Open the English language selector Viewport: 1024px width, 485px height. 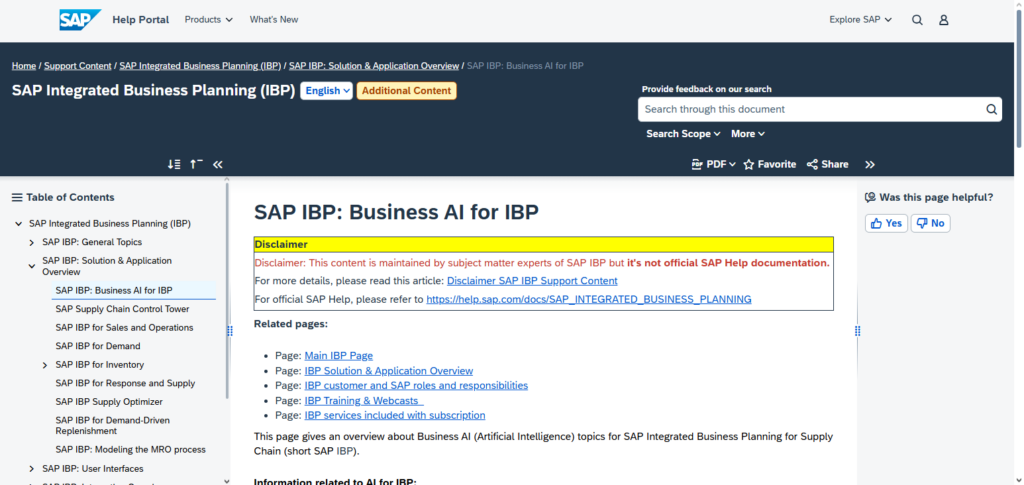point(327,91)
